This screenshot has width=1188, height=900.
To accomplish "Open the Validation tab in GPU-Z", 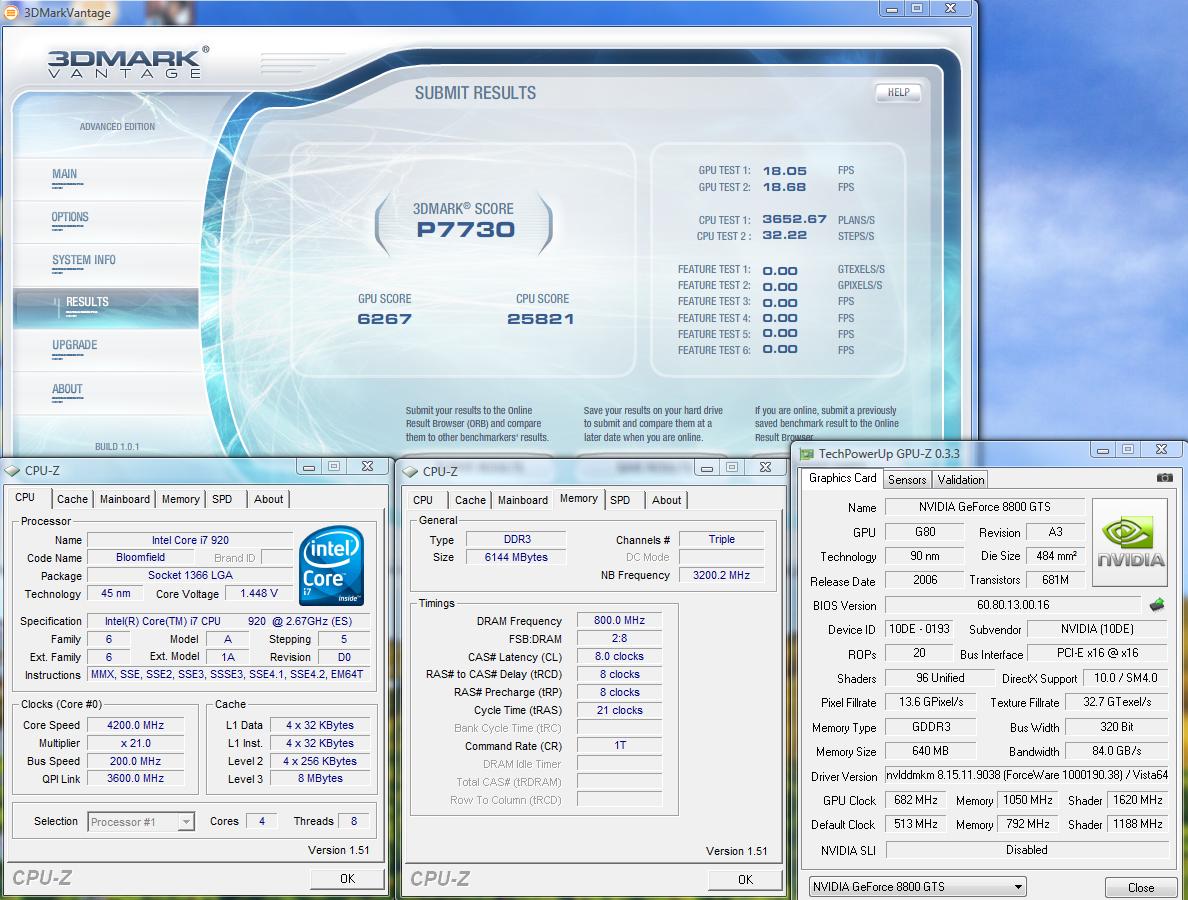I will click(x=960, y=480).
